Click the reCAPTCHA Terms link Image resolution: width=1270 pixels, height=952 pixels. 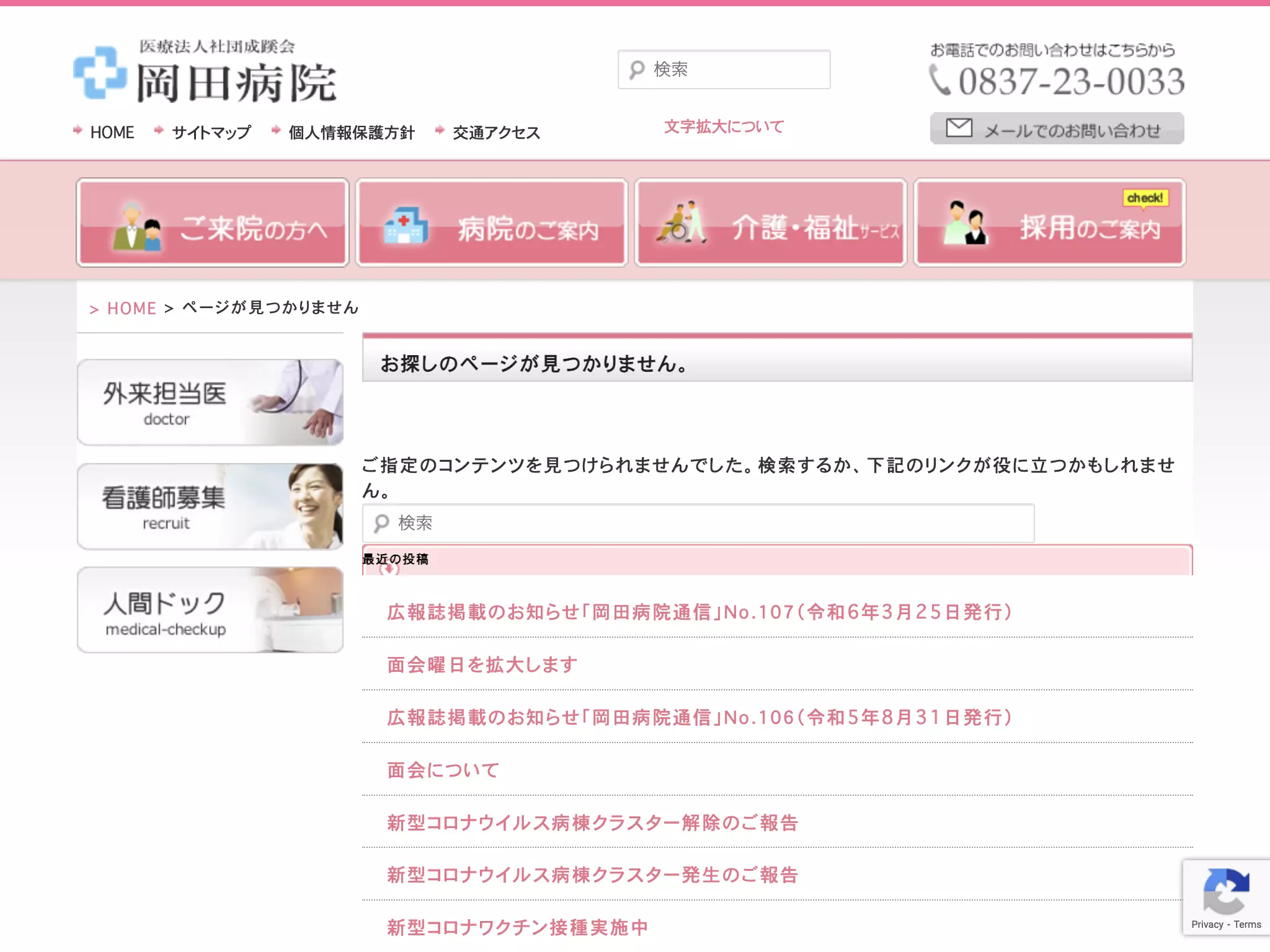point(1247,925)
